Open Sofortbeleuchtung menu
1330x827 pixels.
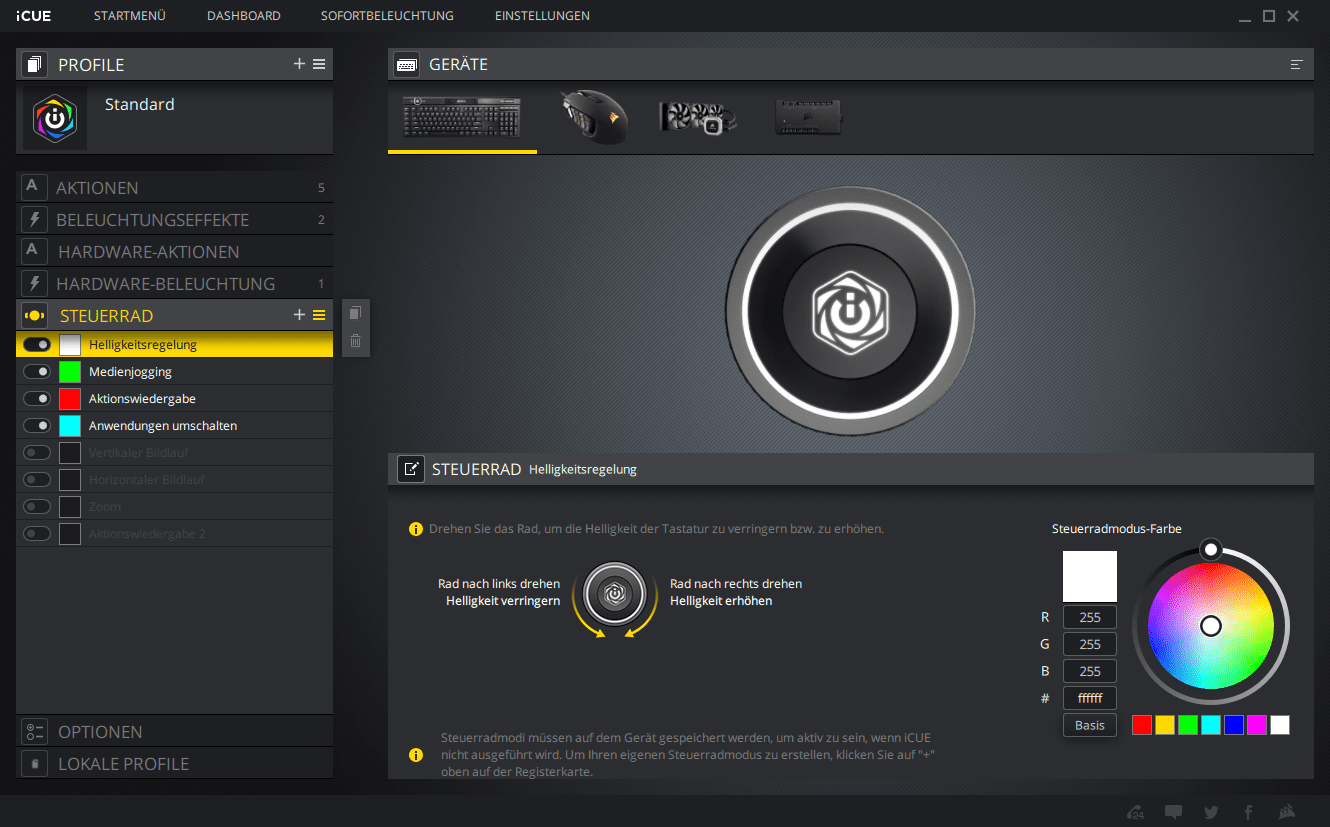click(388, 16)
